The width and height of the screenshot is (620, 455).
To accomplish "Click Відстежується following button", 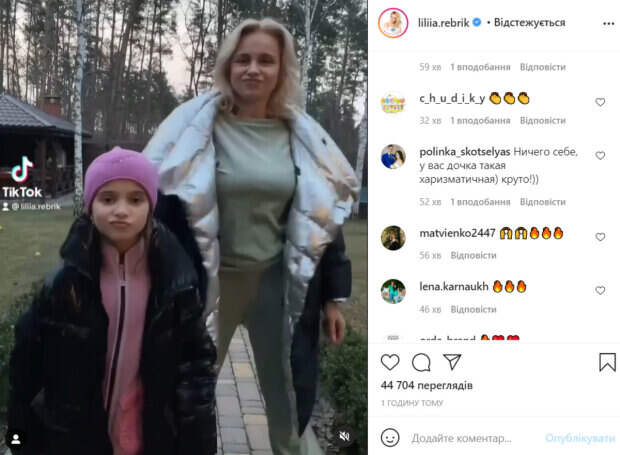I will pyautogui.click(x=529, y=23).
